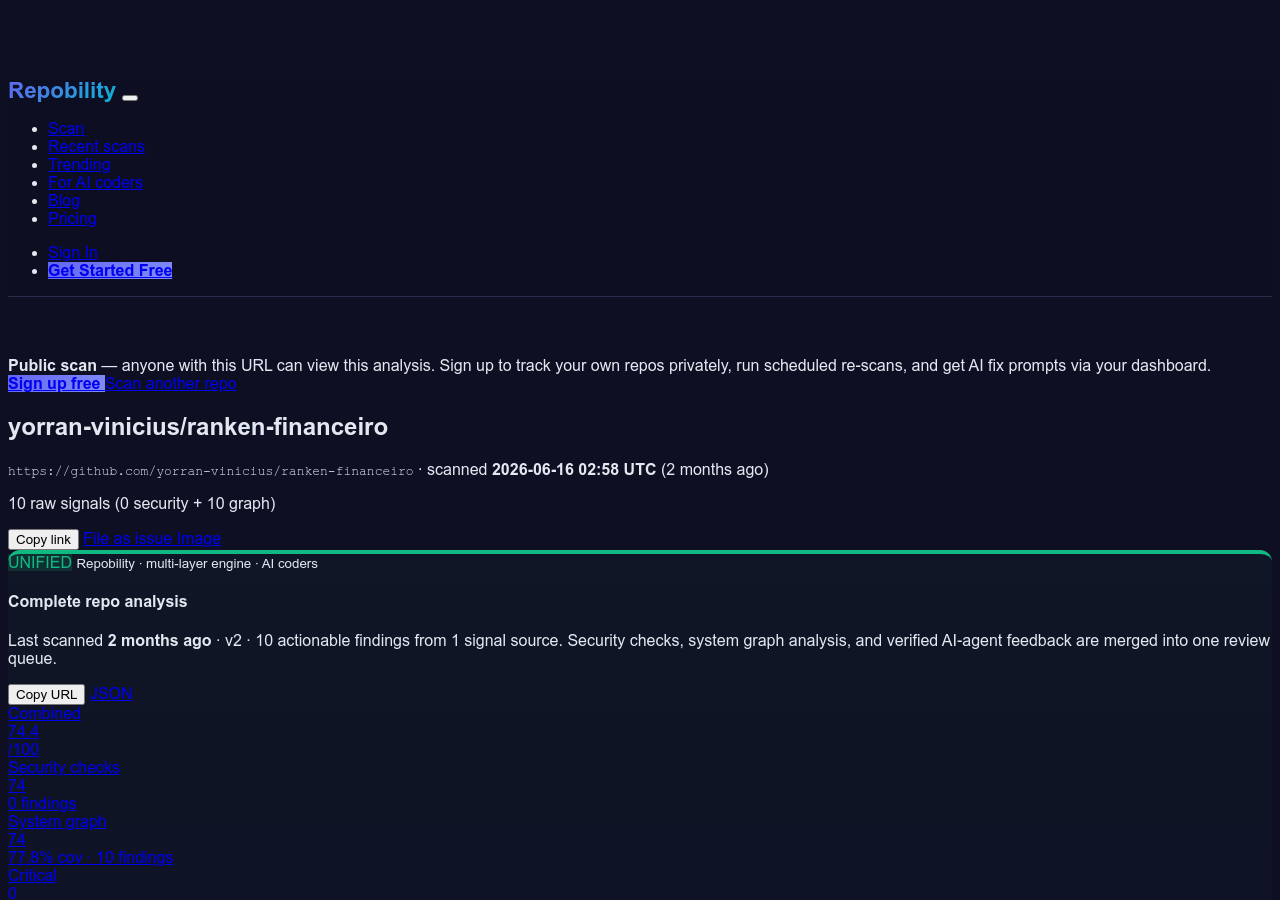Screen dimensions: 1280x900
Task: Toggle the navbar menu button beside Repobility
Action: point(130,97)
